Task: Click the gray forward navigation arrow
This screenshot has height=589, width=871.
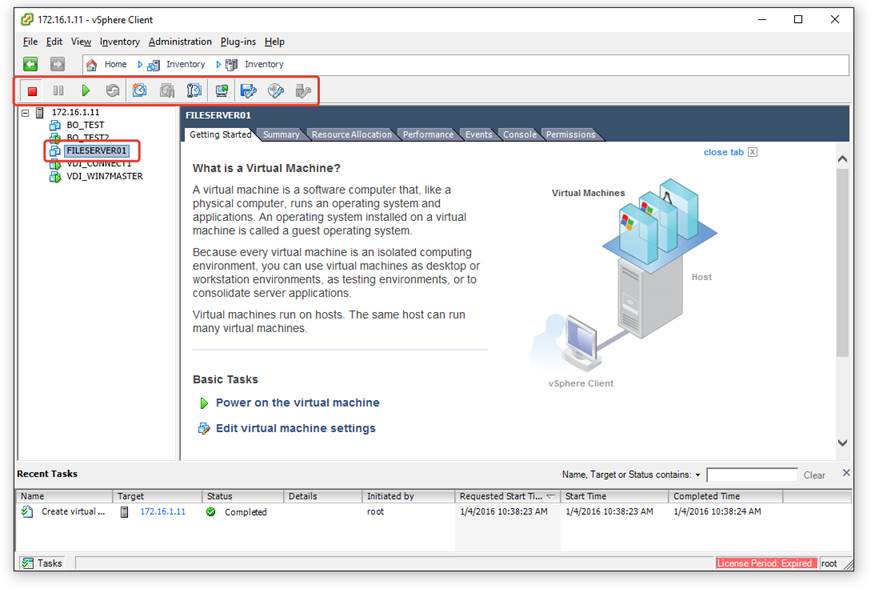Action: point(57,64)
